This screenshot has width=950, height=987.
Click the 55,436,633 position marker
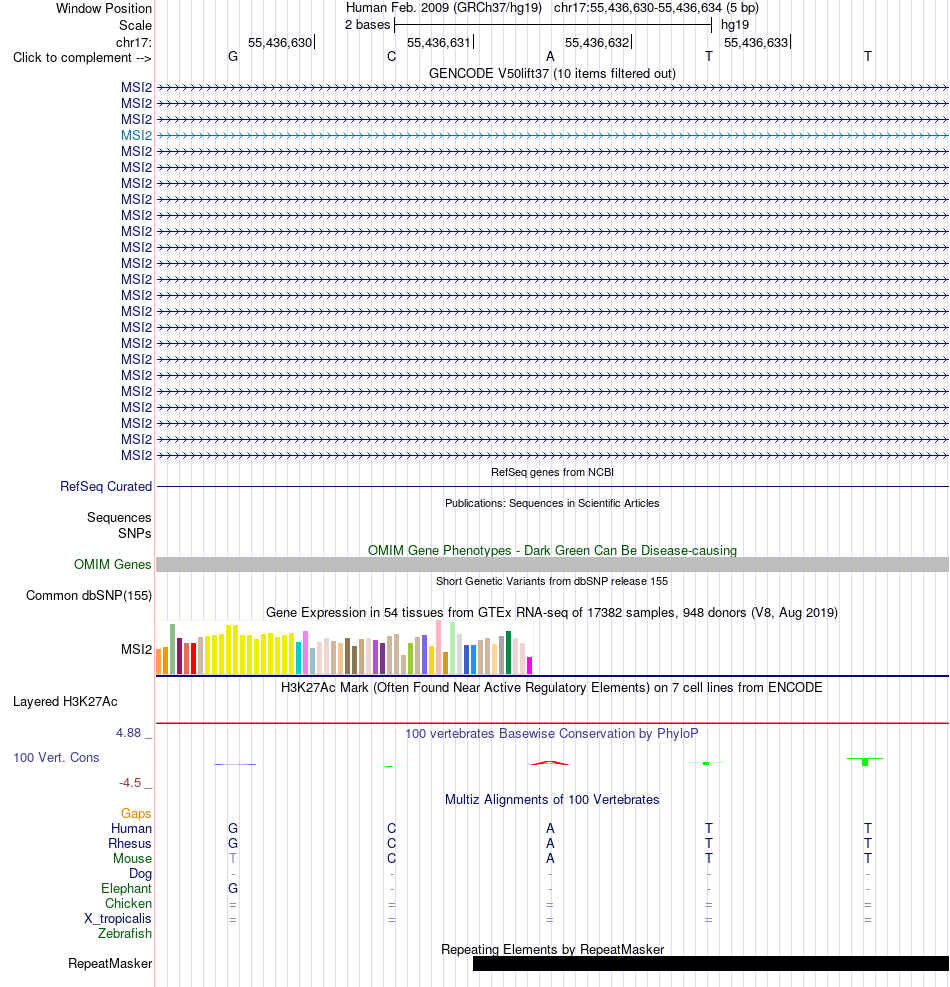(757, 42)
